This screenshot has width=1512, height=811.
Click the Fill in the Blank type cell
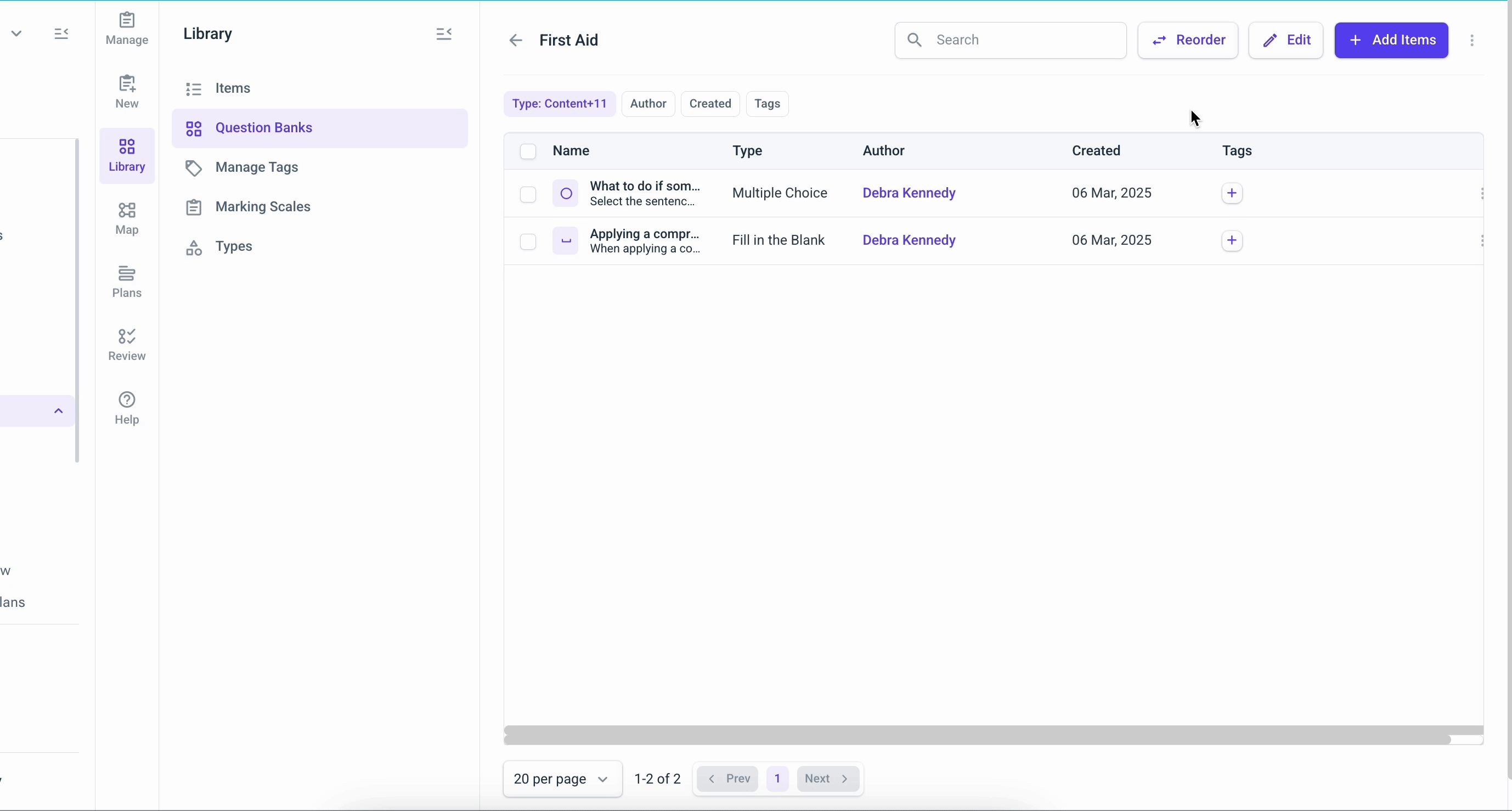[778, 241]
